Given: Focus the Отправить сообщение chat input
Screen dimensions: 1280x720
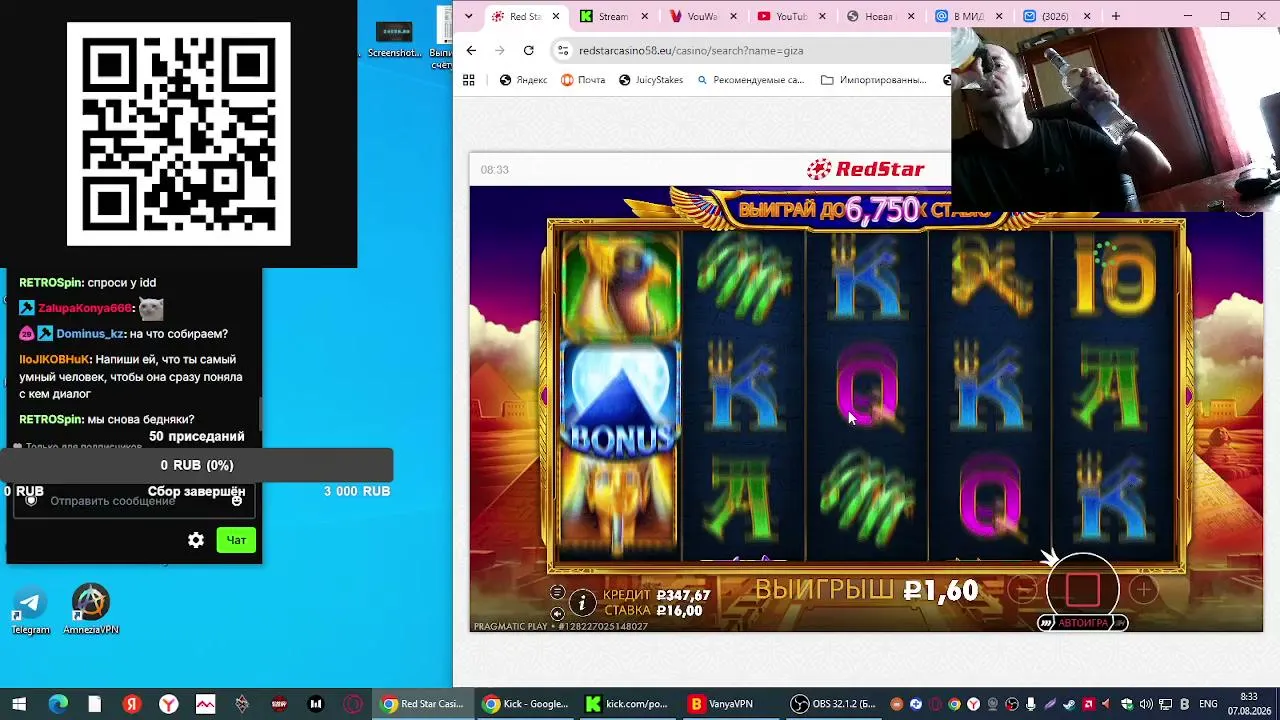Looking at the screenshot, I should pos(133,501).
